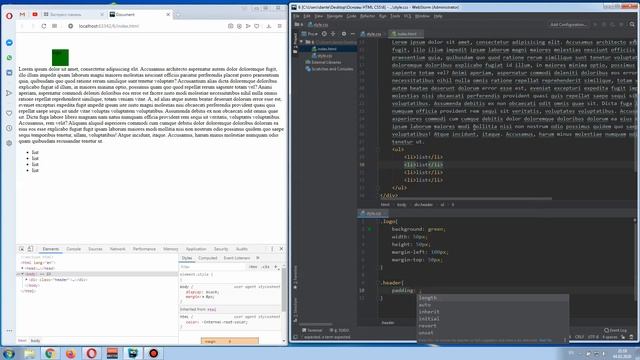Open the Event Listeners tab
The image size is (640, 360).
point(237,258)
